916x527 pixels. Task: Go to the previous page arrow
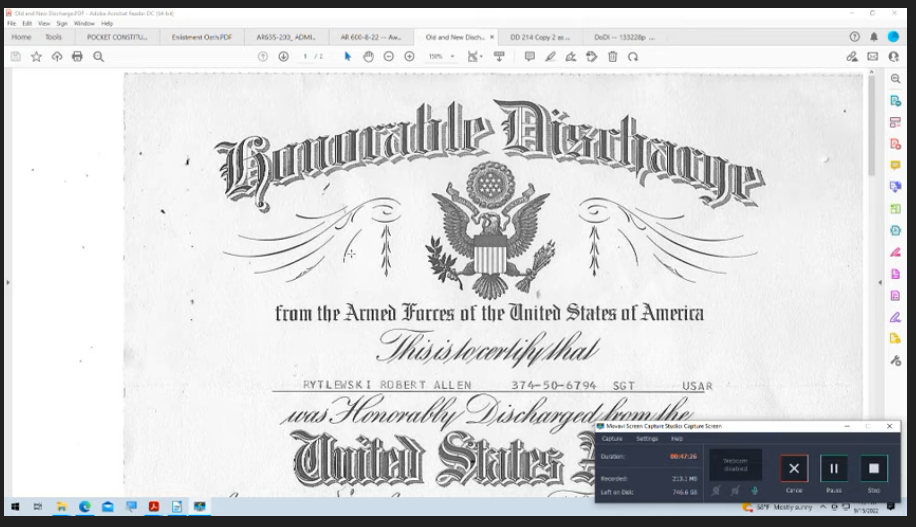click(263, 57)
